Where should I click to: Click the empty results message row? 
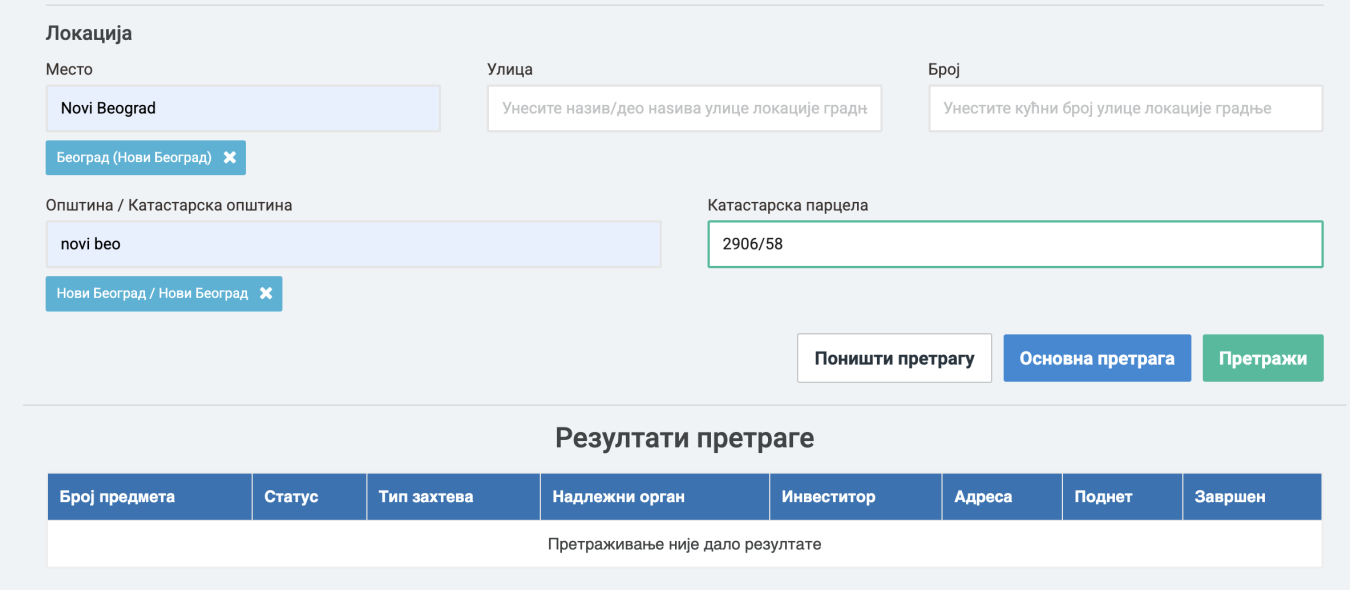684,544
